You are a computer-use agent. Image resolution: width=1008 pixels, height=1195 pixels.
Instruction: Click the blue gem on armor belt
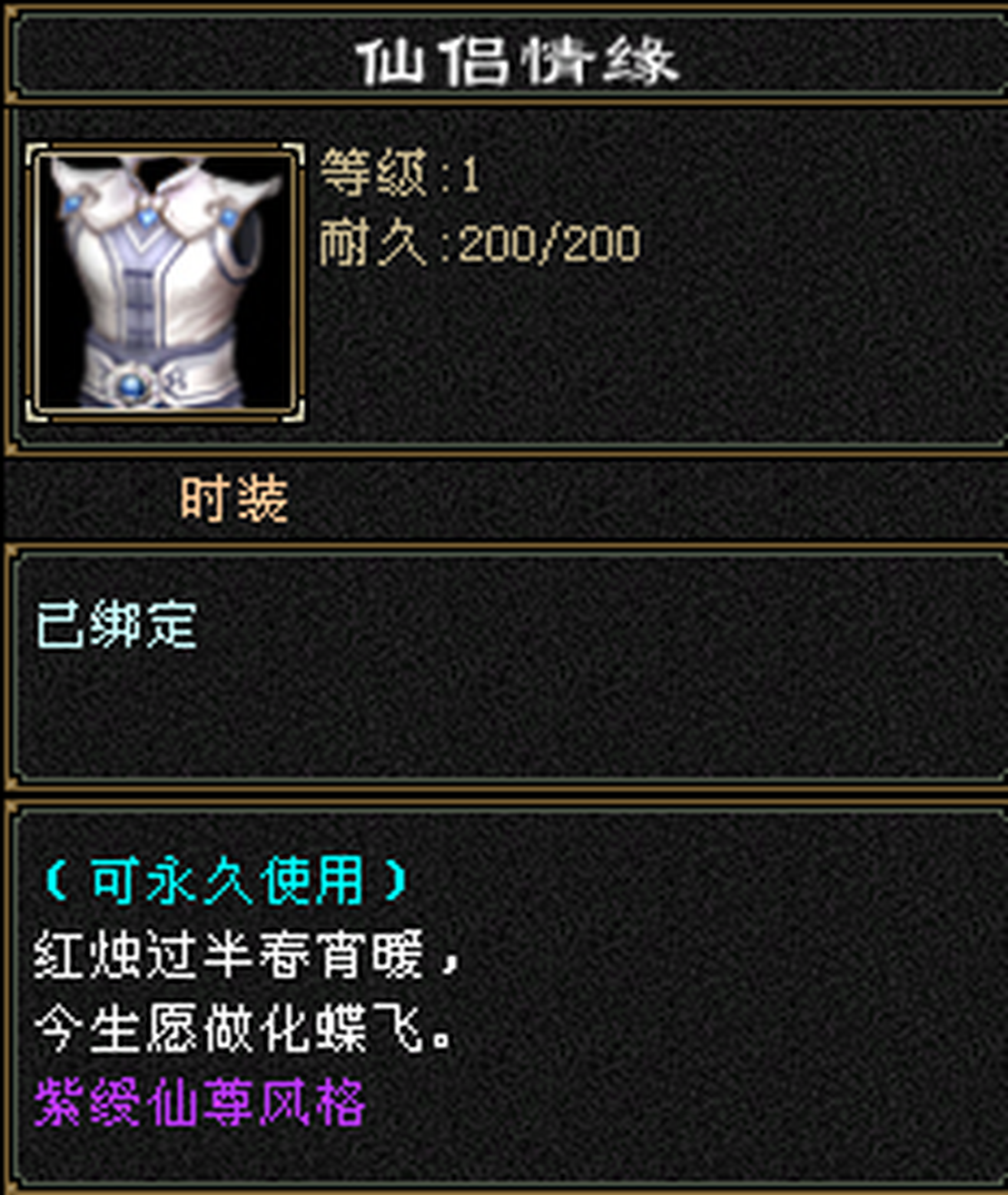tap(133, 386)
